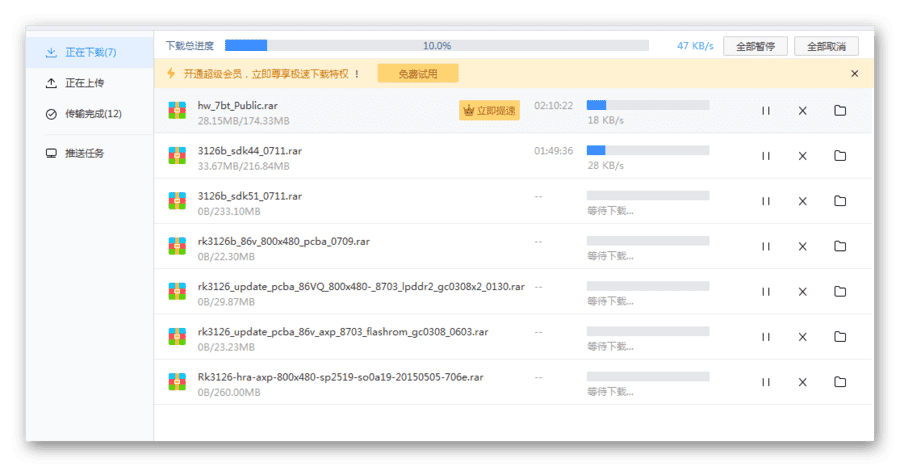The height and width of the screenshot is (467, 900).
Task: Select file name 3126b_sdk44_0711.rar
Action: (250, 151)
